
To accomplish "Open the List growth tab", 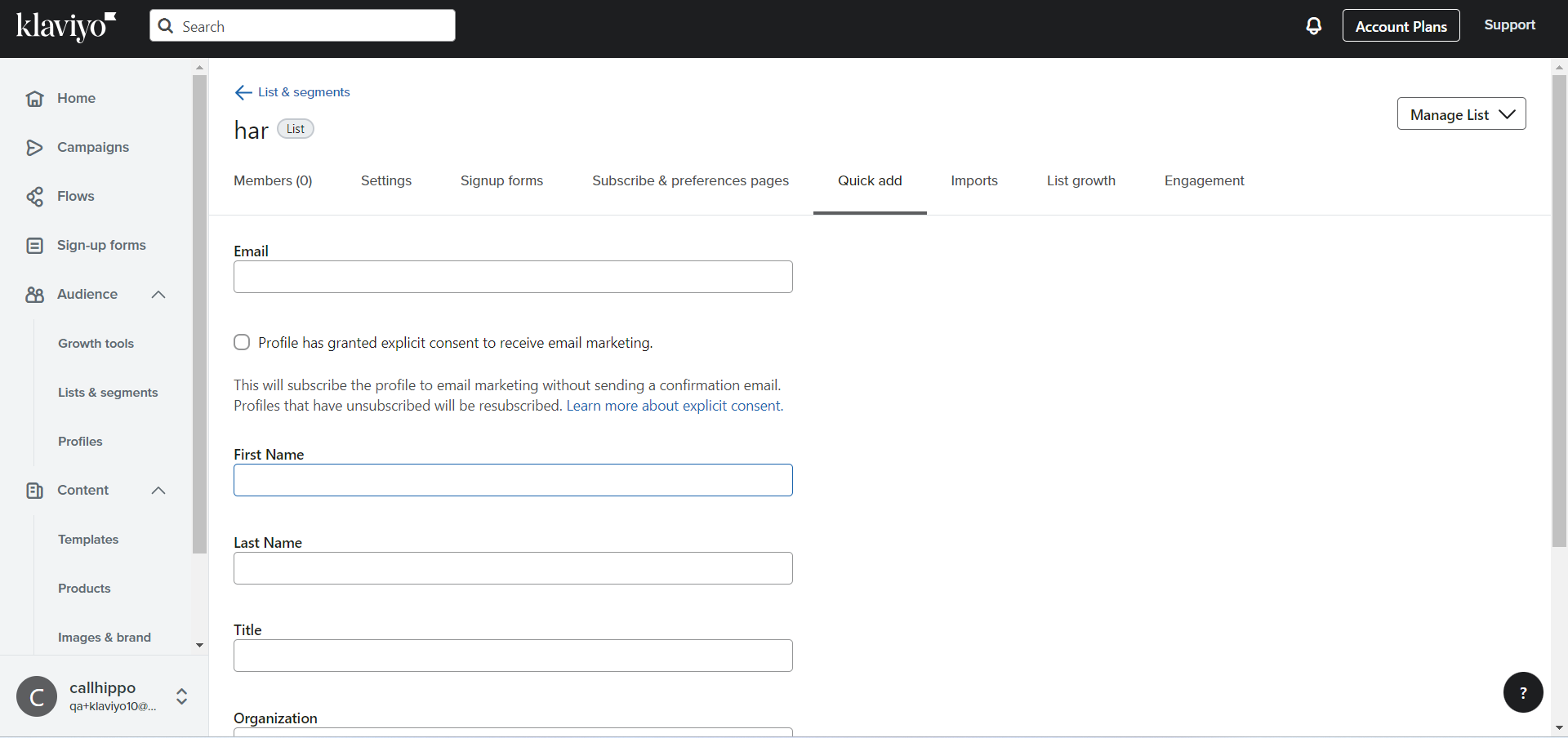I will pos(1081,180).
